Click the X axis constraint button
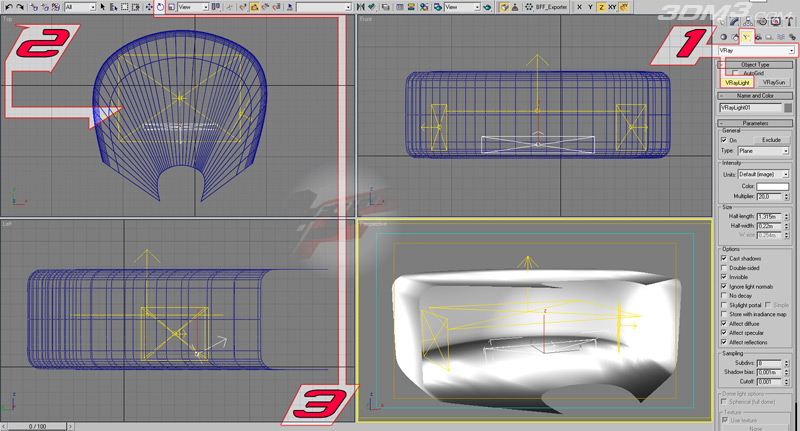 click(x=579, y=7)
